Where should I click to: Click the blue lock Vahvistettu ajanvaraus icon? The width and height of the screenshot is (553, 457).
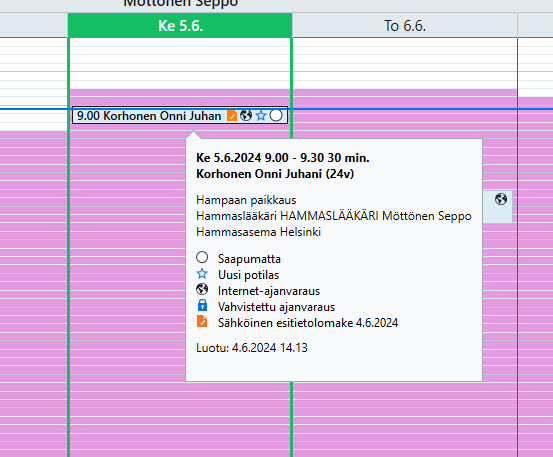(x=202, y=305)
